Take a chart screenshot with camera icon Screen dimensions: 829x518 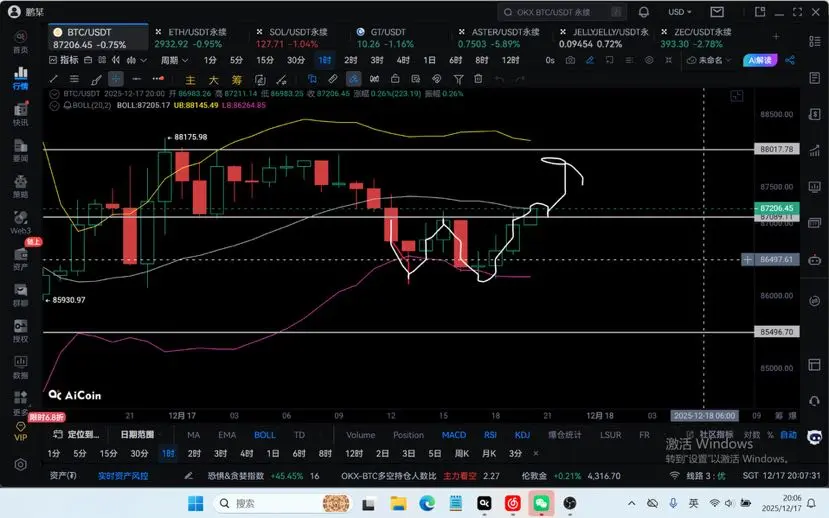570,60
